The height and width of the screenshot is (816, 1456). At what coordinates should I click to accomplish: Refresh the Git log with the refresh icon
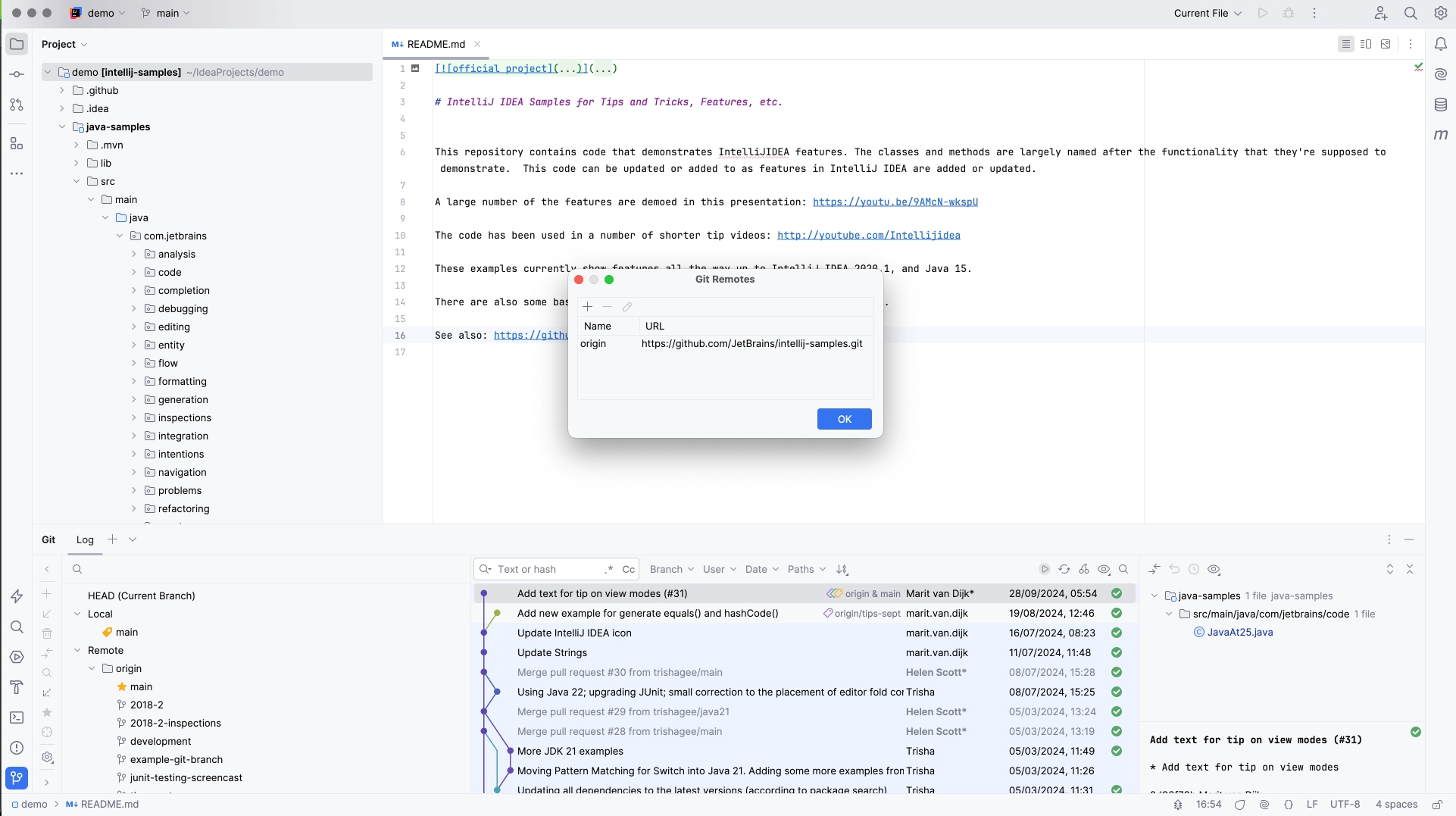1064,569
